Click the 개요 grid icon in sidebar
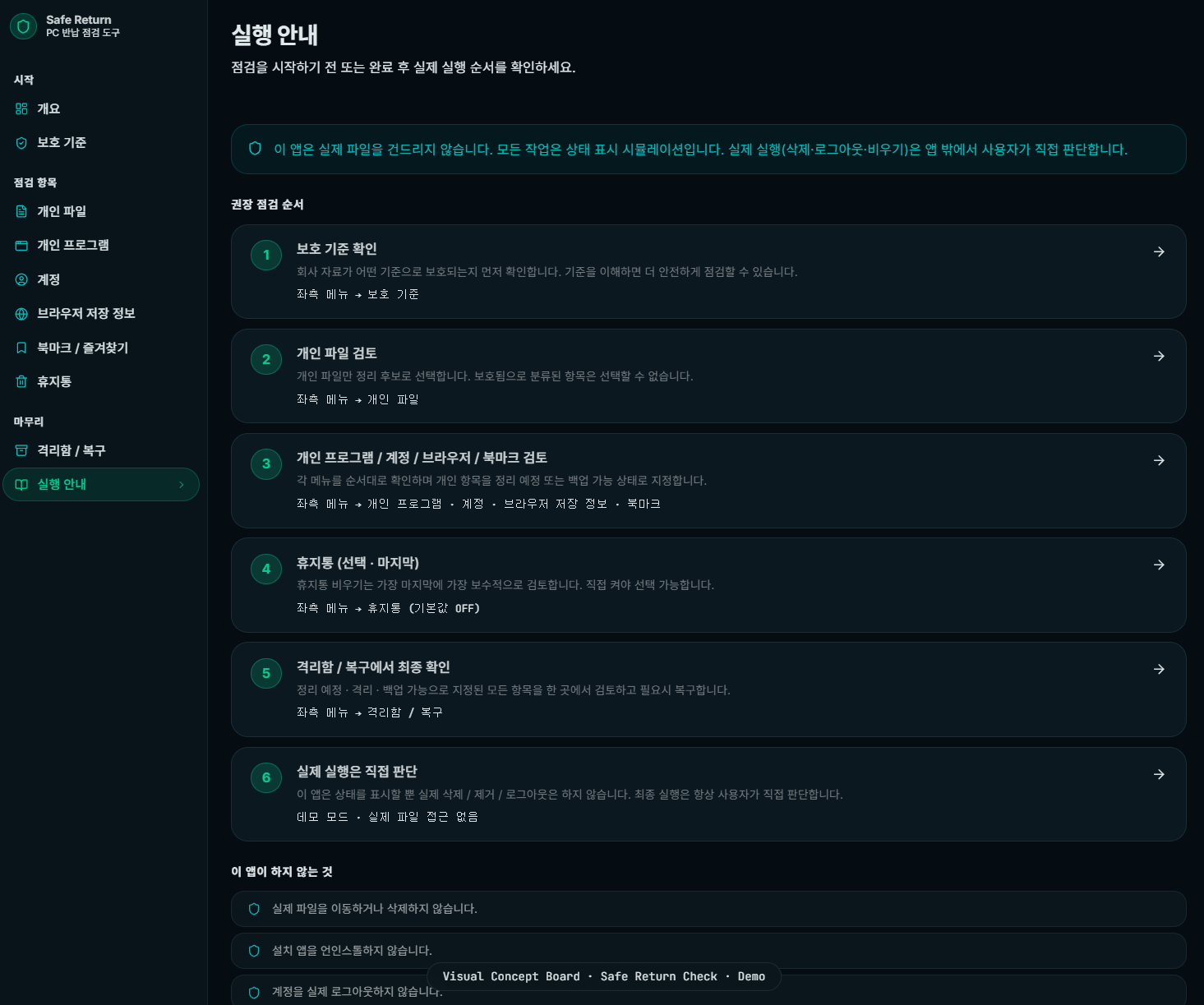This screenshot has width=1204, height=1005. [21, 108]
